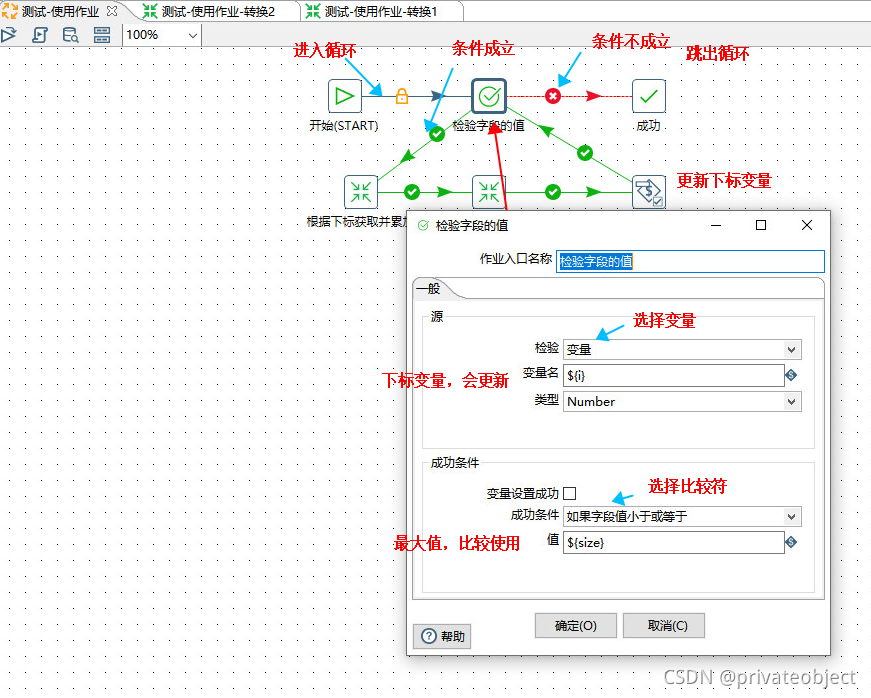Close the 检验字段的值 dialog
The height and width of the screenshot is (698, 871).
coord(807,225)
